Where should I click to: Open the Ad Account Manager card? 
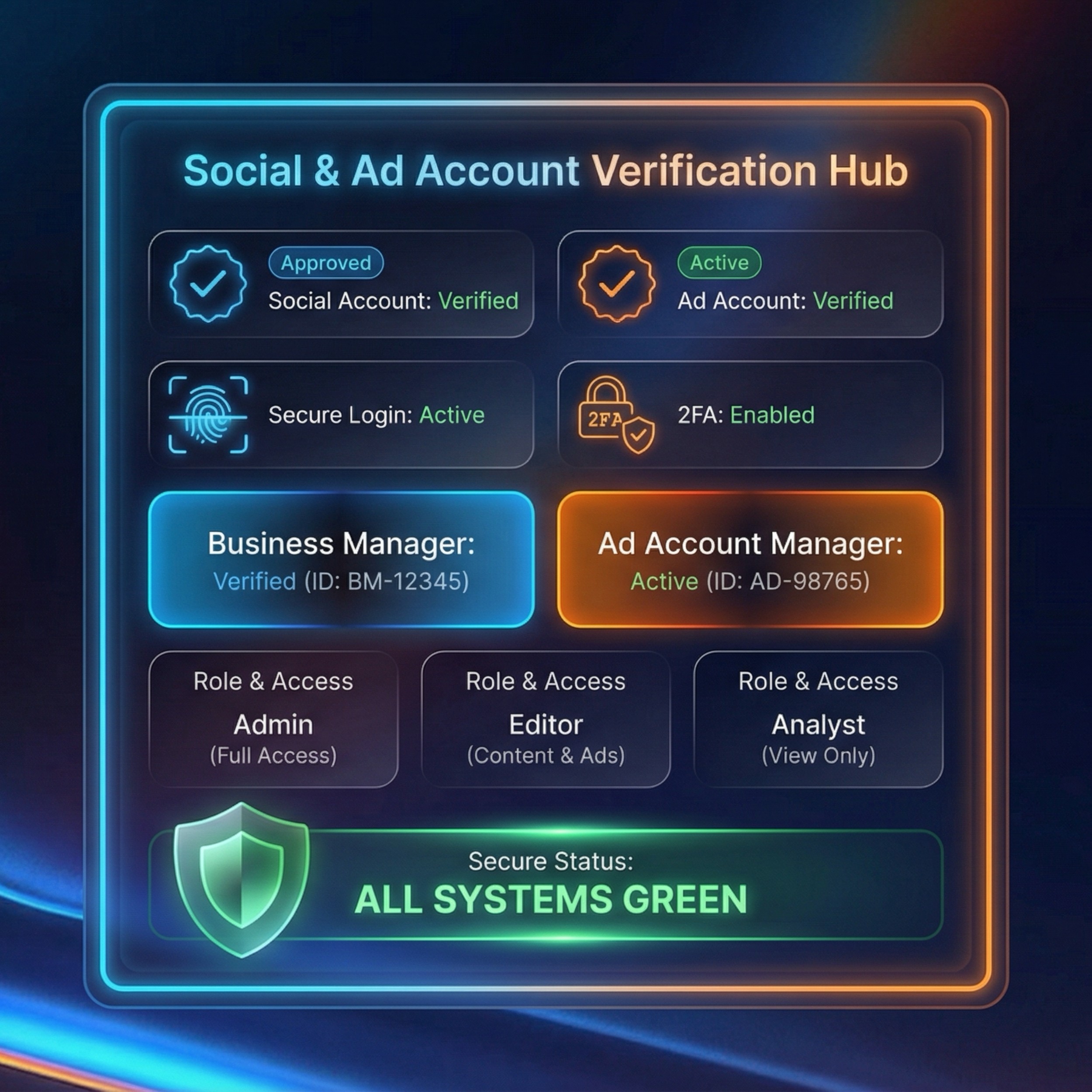(x=750, y=560)
